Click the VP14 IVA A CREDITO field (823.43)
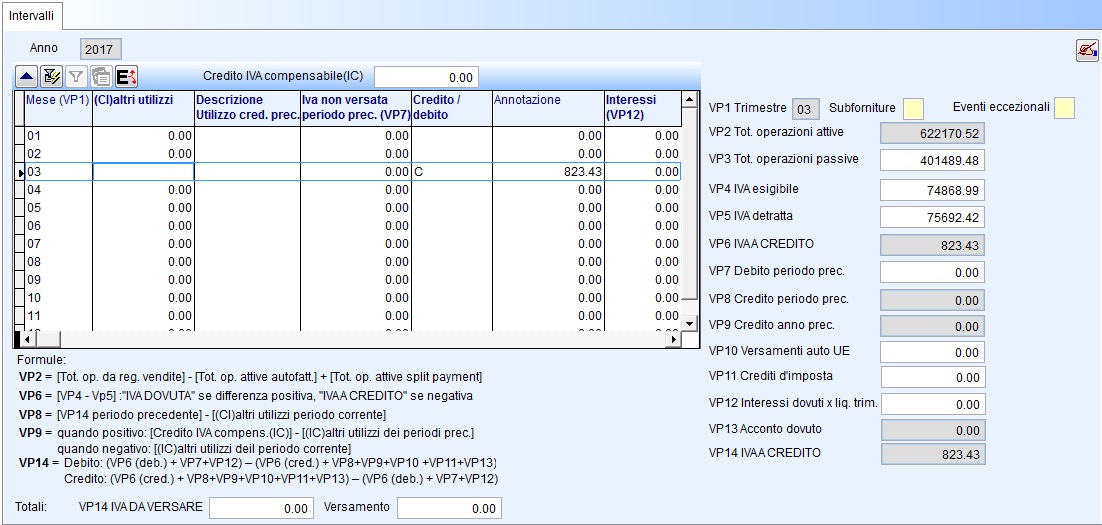Screen dimensions: 1102x525 click(933, 454)
